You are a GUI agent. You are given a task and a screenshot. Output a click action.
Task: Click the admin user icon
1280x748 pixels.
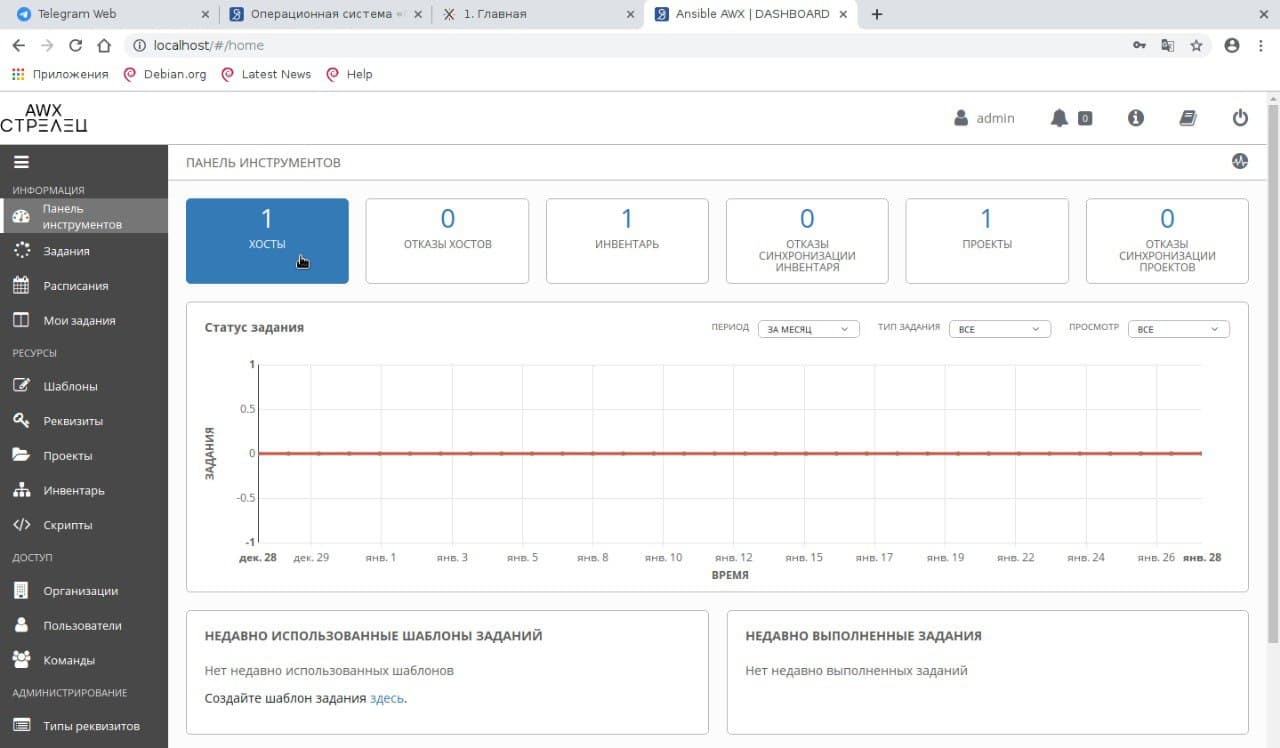[x=961, y=118]
